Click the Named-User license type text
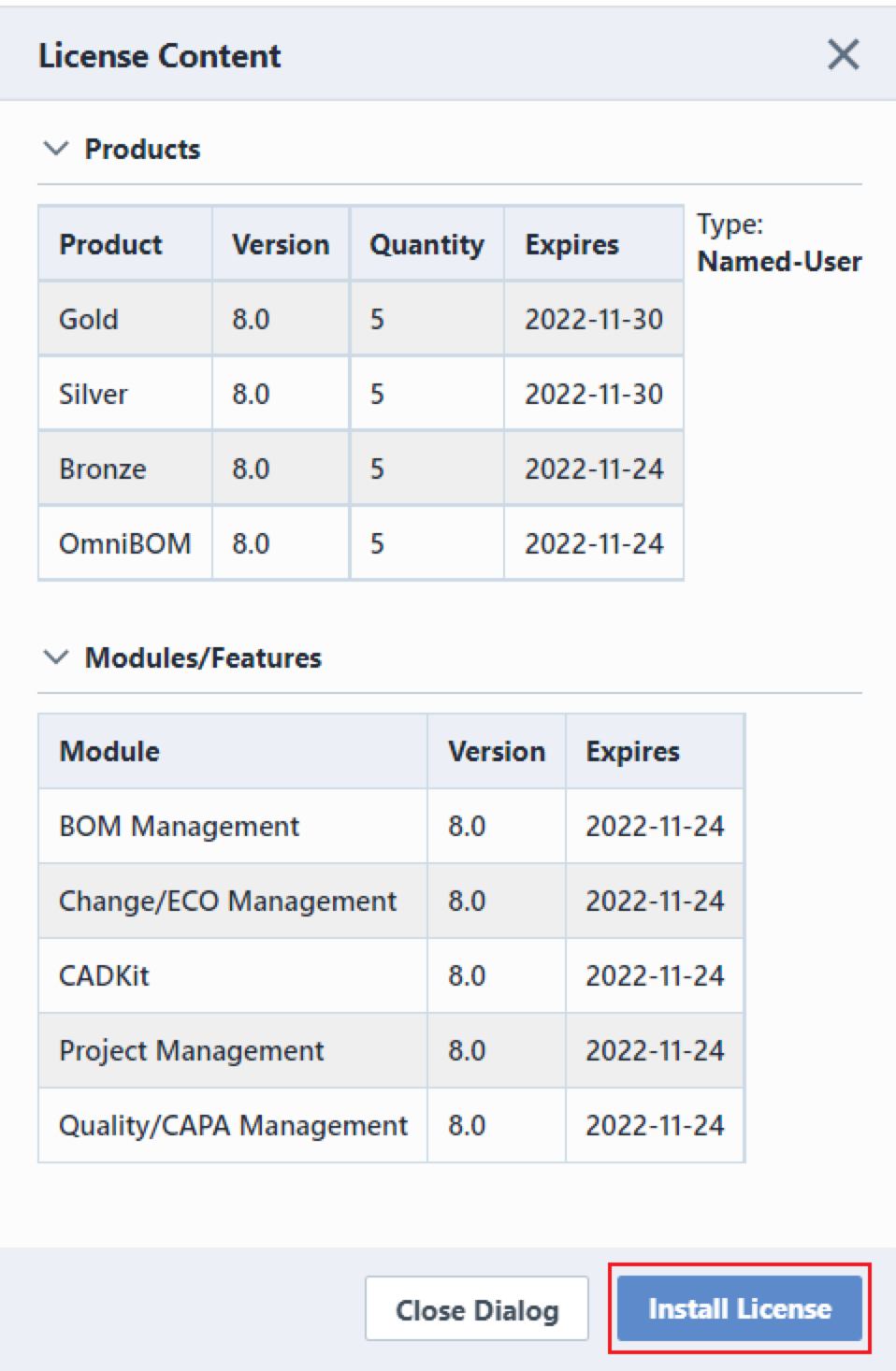The height and width of the screenshot is (1371, 896). [780, 261]
